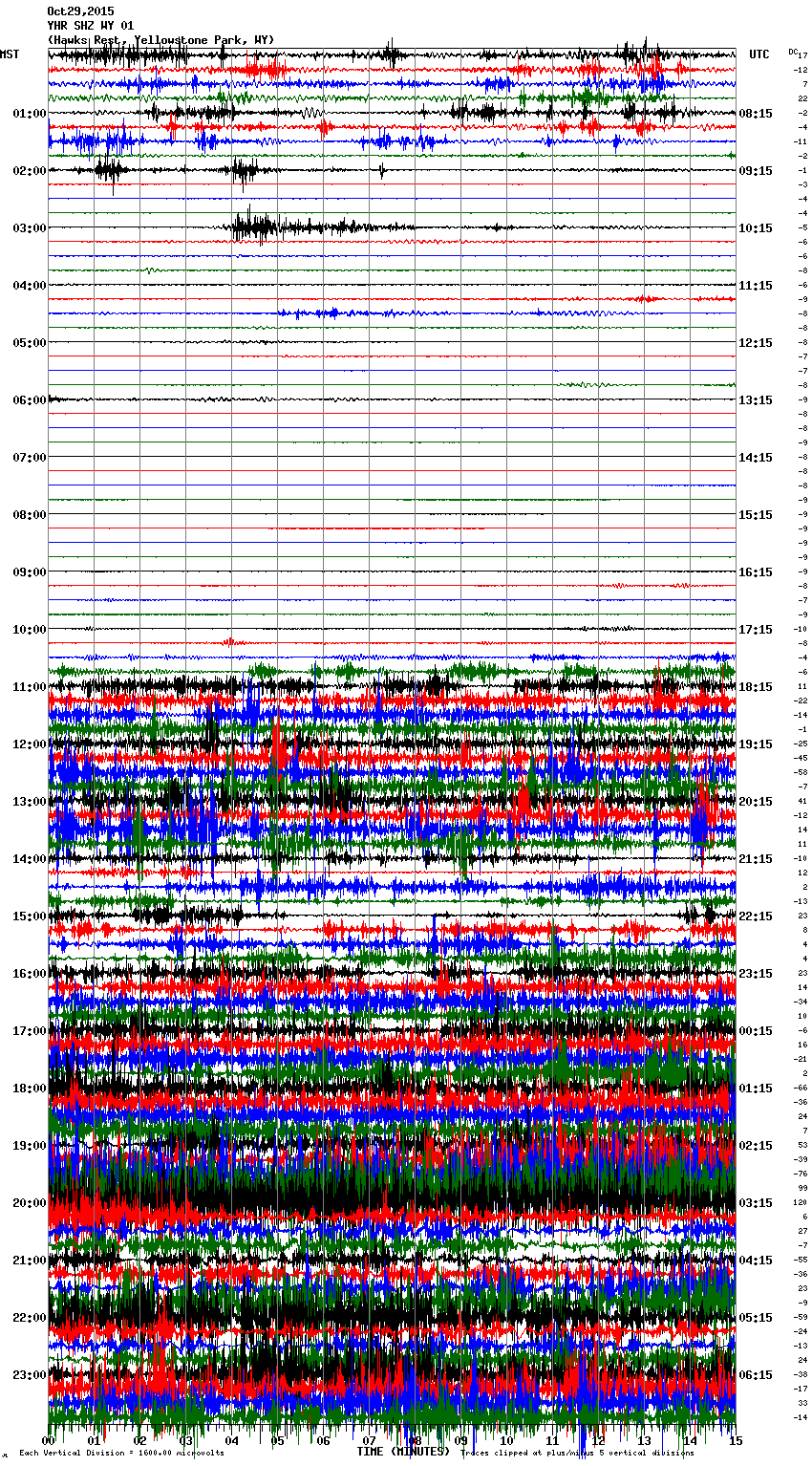
Task: Click the "15:00" MST hour label
Action: tap(30, 916)
